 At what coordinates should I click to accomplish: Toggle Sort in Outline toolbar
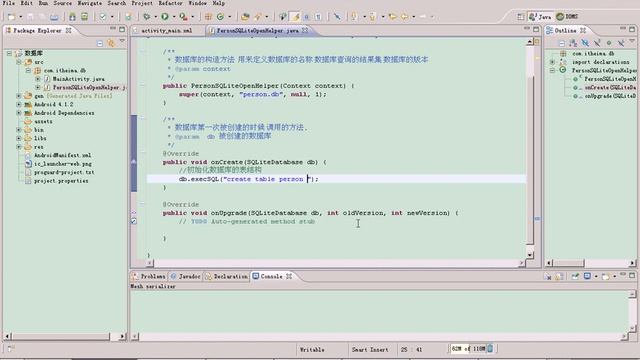(573, 43)
